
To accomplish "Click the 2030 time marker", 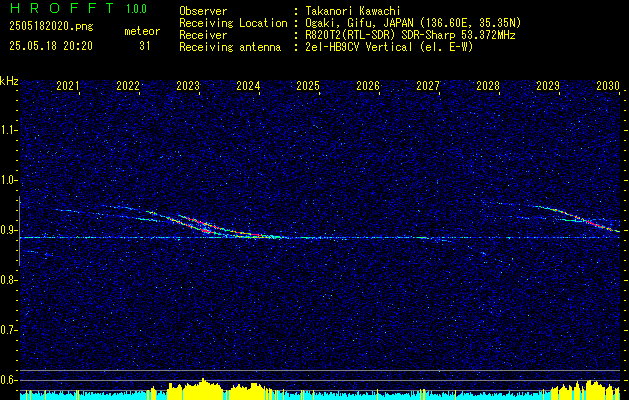I will tap(608, 86).
